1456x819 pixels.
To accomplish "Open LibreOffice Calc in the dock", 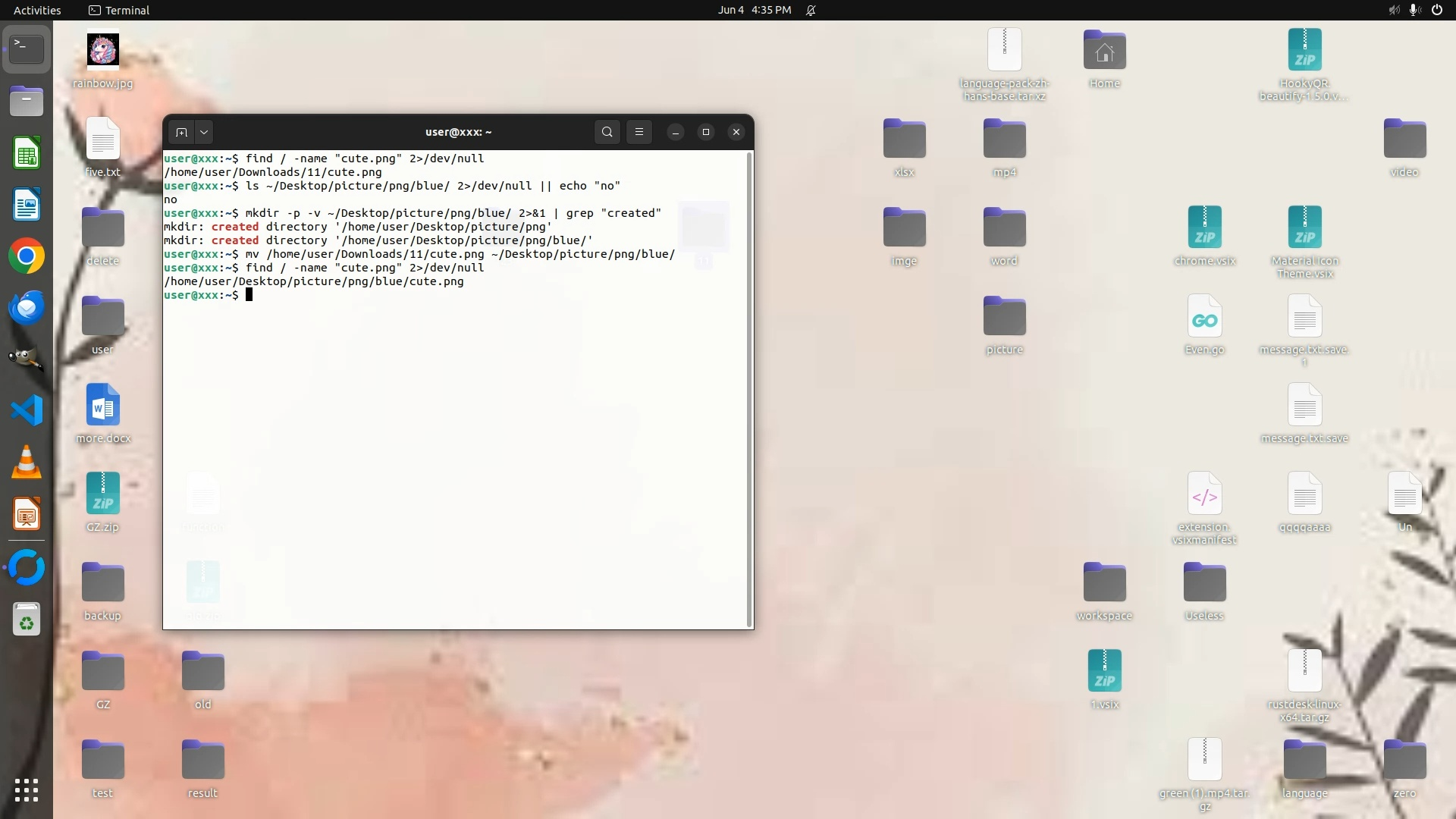I will tap(27, 154).
